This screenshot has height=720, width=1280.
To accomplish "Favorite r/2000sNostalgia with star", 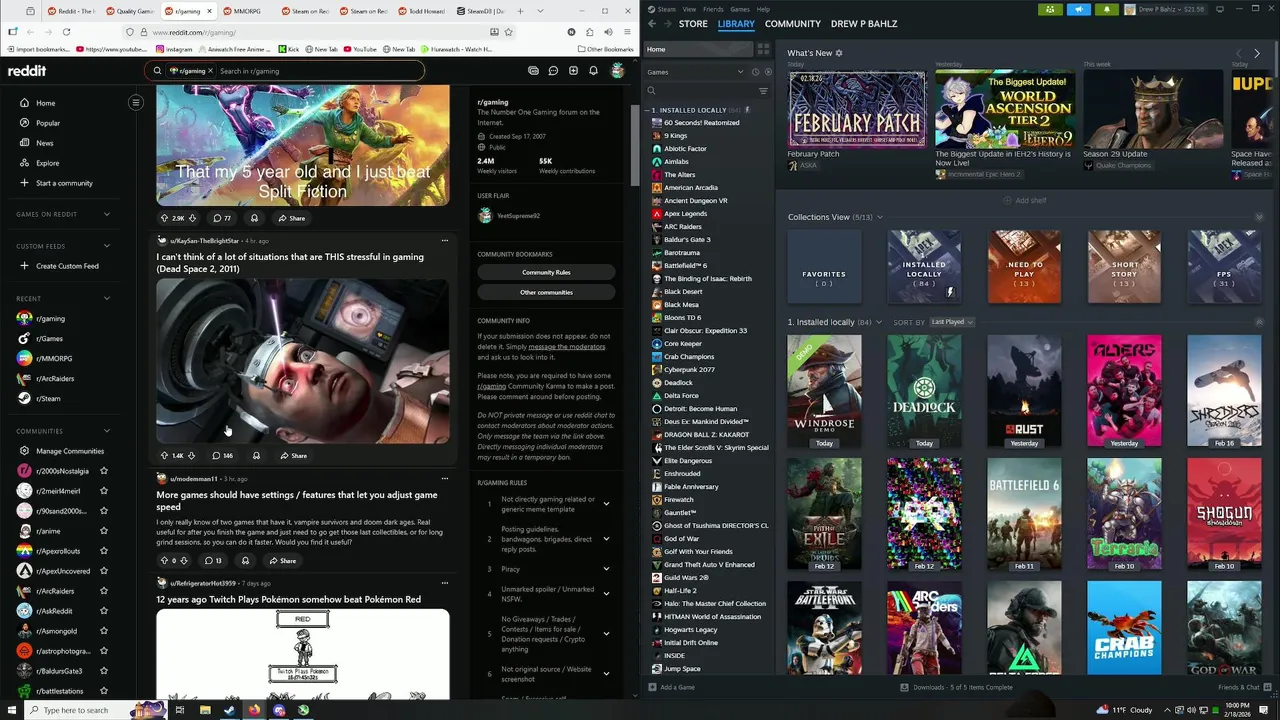I will point(104,471).
